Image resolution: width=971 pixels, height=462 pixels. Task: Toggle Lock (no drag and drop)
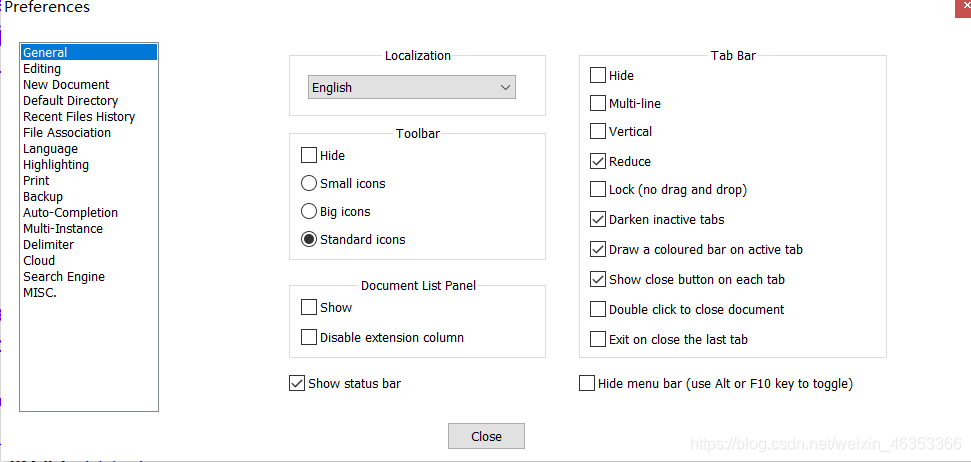[598, 190]
